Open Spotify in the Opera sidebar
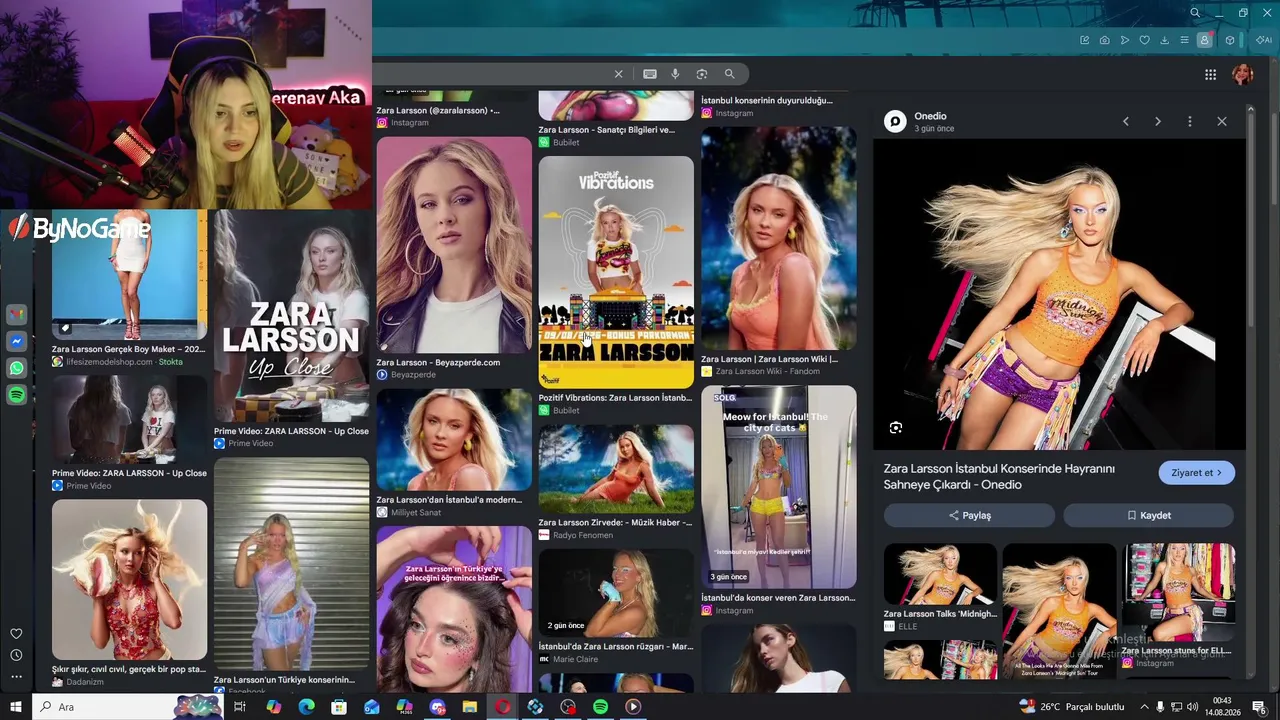 coord(16,395)
